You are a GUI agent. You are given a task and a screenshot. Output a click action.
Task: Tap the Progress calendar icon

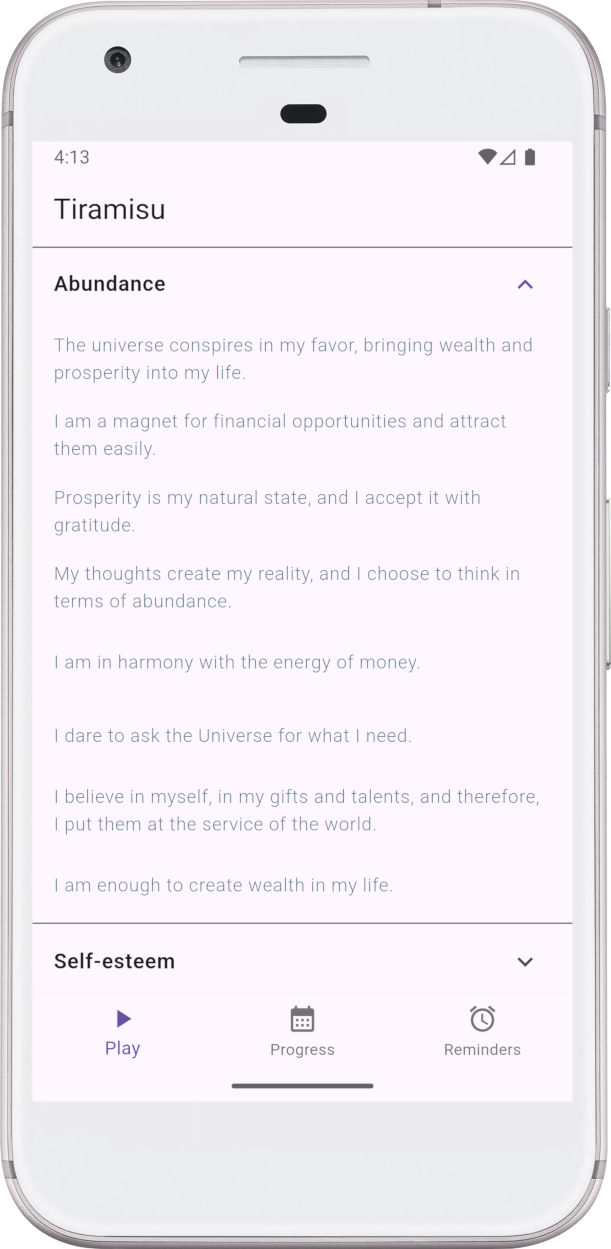pyautogui.click(x=302, y=1019)
